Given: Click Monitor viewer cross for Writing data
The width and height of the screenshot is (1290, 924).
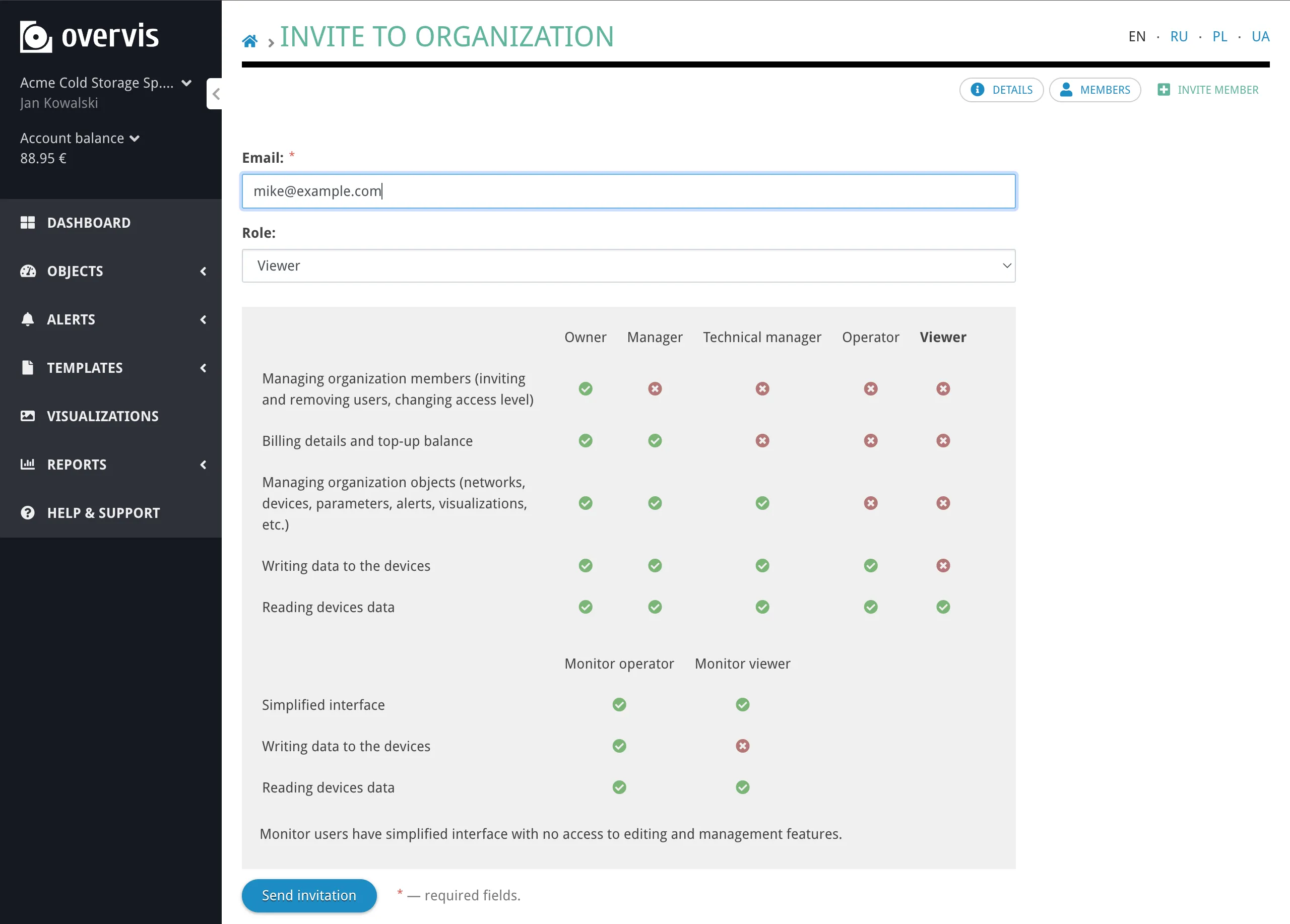Looking at the screenshot, I should (742, 746).
